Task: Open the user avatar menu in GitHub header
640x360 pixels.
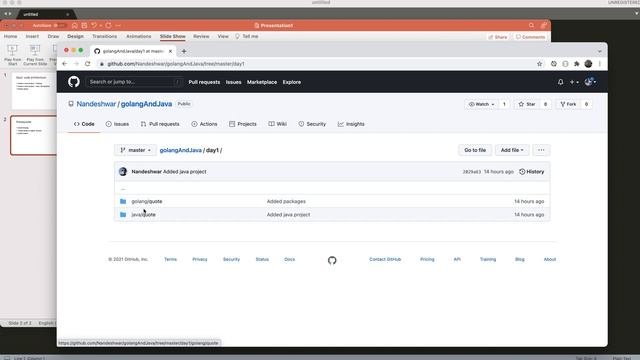Action: [x=590, y=82]
